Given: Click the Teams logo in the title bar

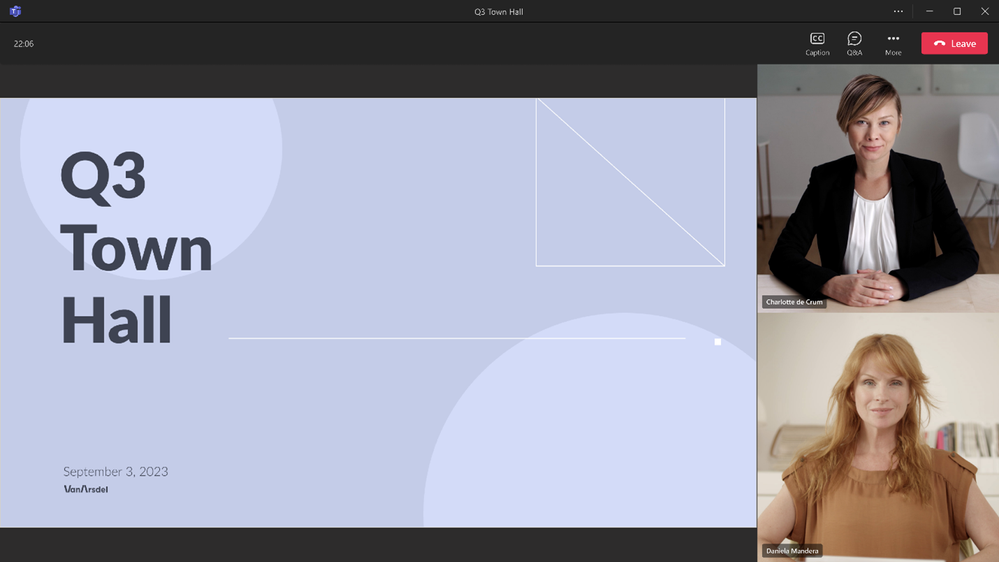Looking at the screenshot, I should pos(15,11).
